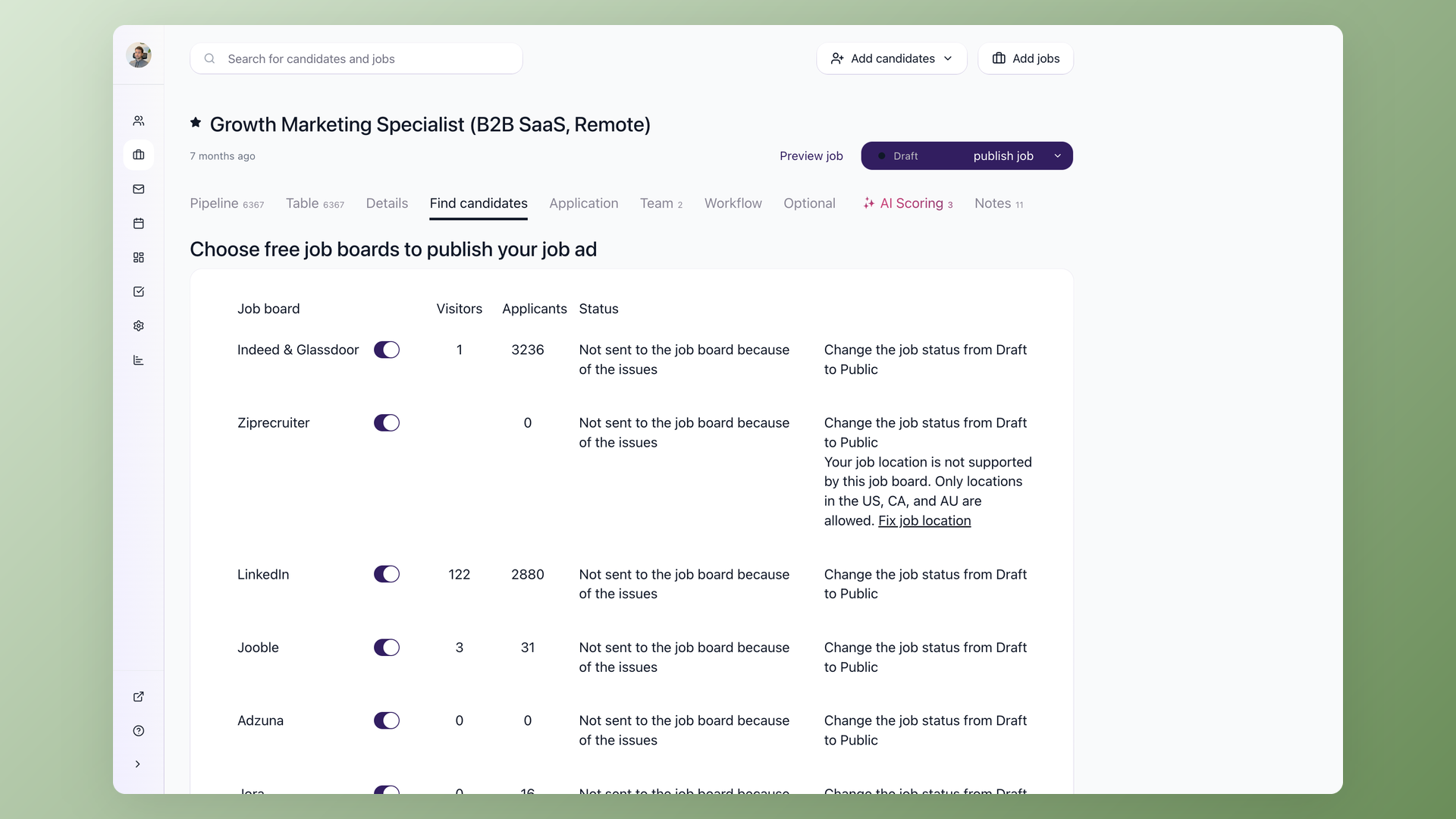The width and height of the screenshot is (1456, 819).
Task: Open the dashboard grid icon in sidebar
Action: [139, 257]
